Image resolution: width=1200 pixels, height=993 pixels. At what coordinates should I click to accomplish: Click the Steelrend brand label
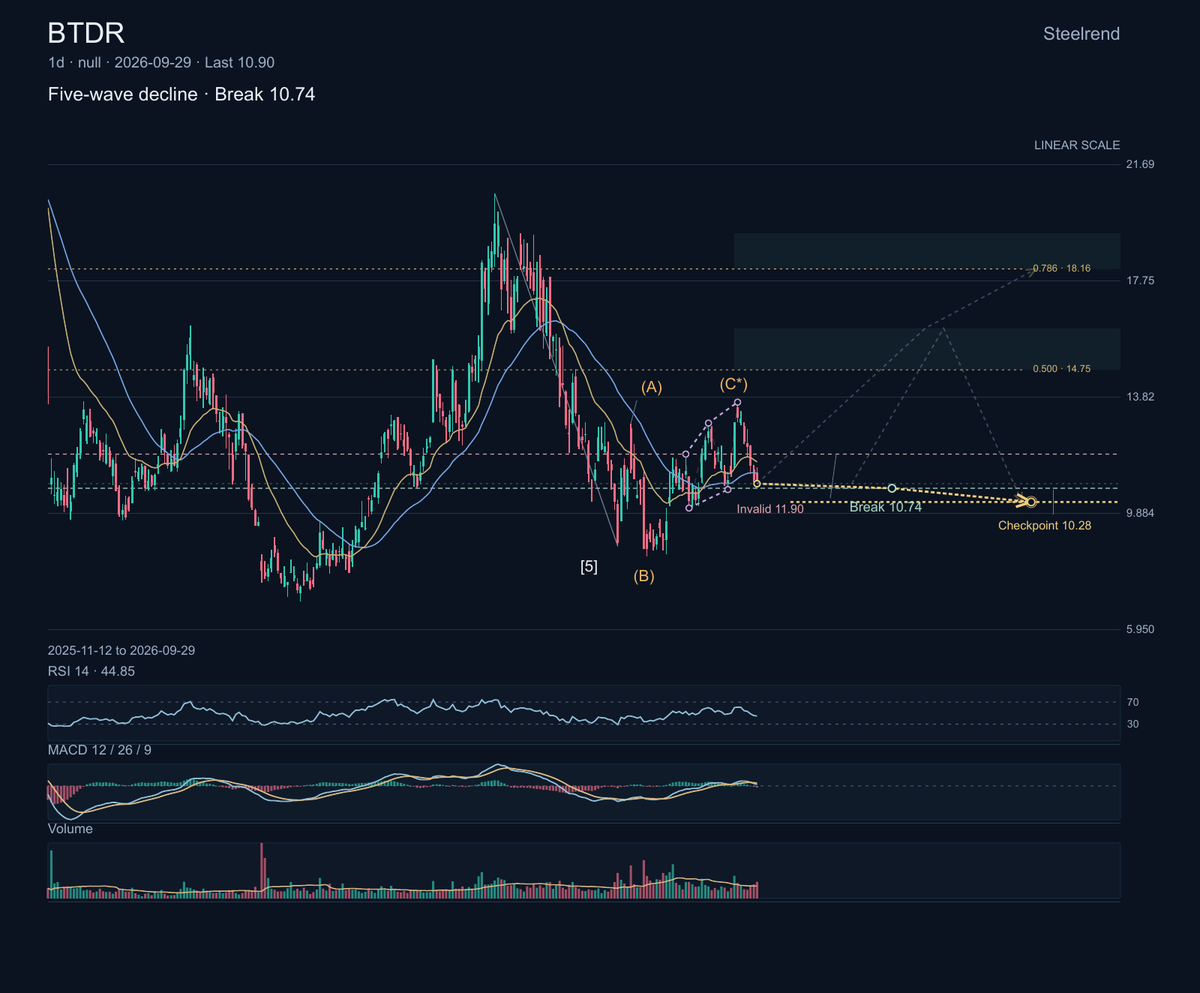[x=1081, y=34]
